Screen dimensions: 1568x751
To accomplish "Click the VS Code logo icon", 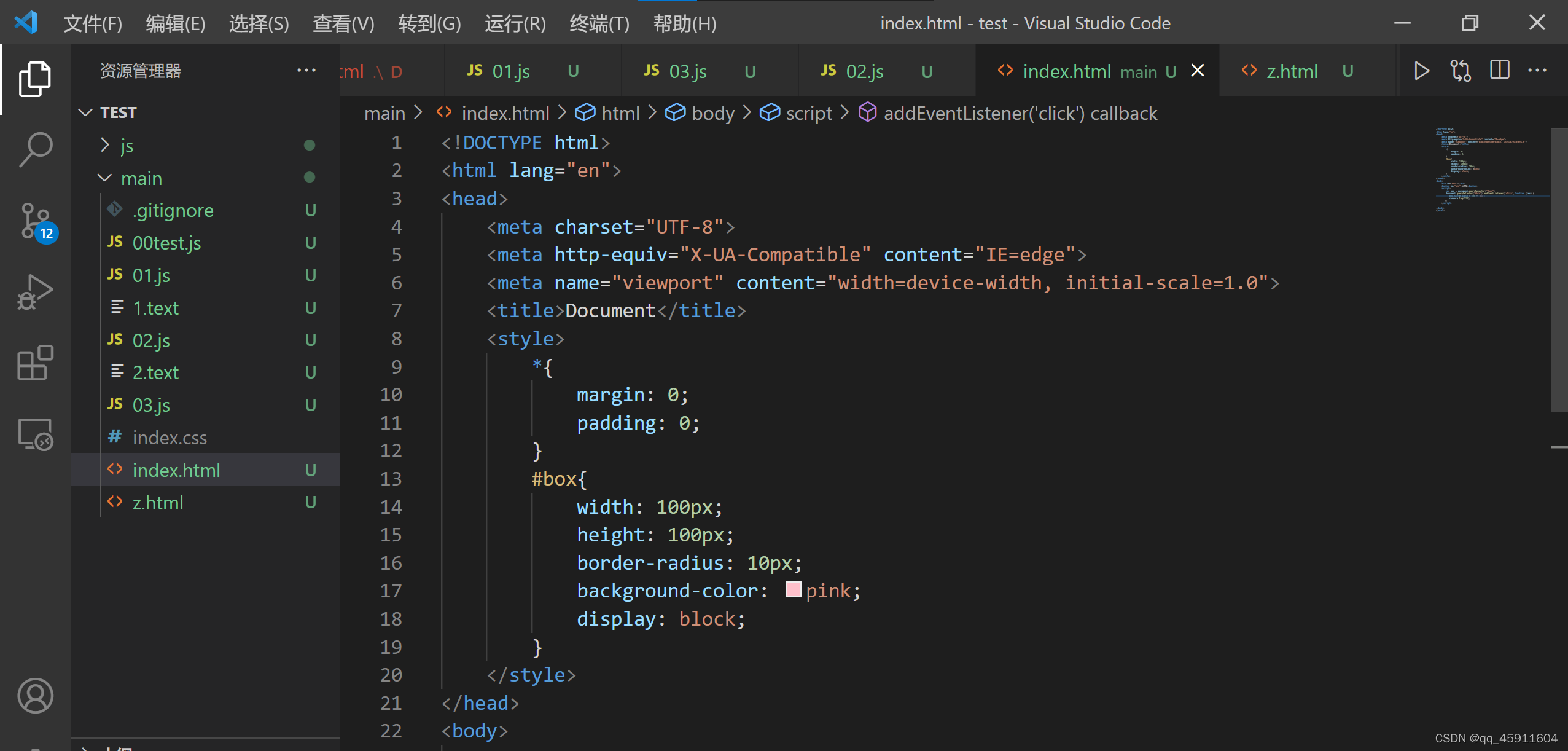I will [26, 23].
